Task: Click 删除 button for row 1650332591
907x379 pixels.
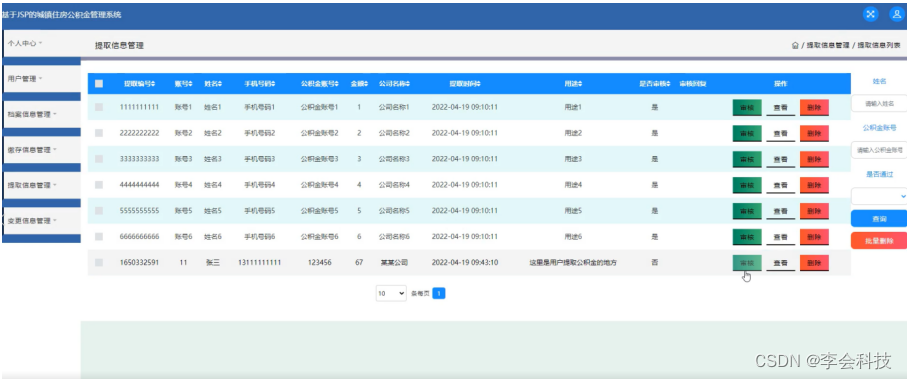Action: coord(814,263)
